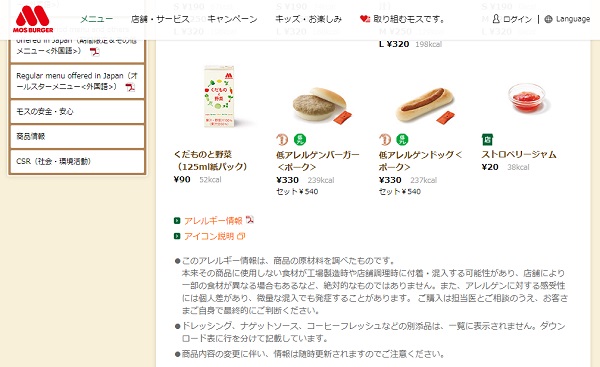Open the アレルギー情報 link

[x=213, y=221]
